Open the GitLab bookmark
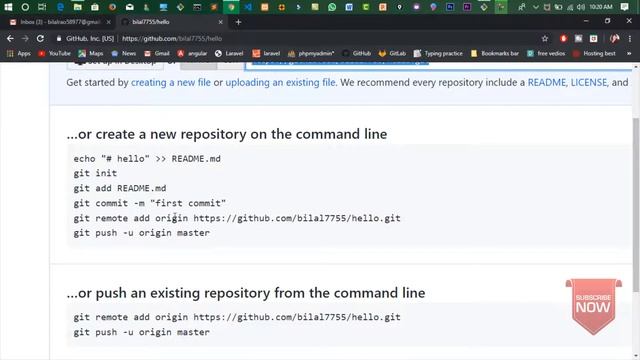 tap(392, 53)
